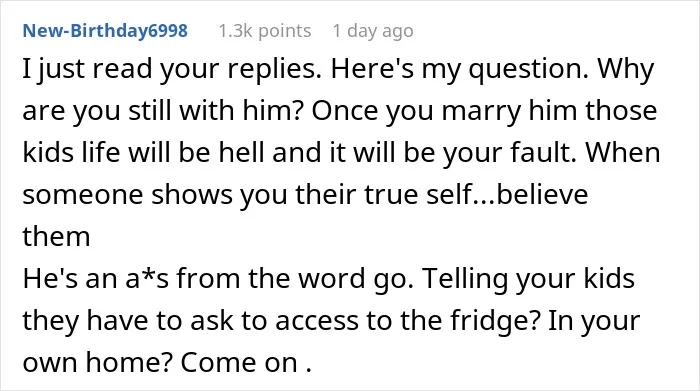Click the text 'Here's my question.'
Viewport: 700px width, 391px height.
(x=459, y=69)
